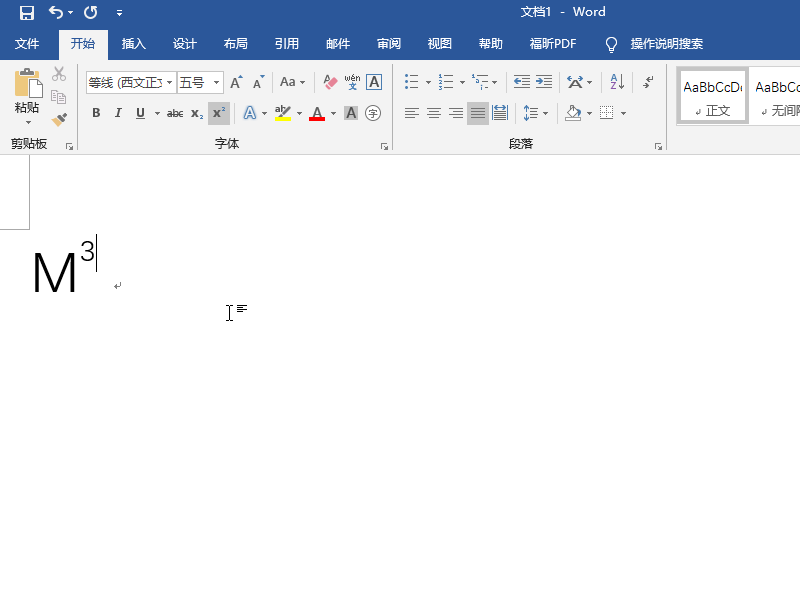The width and height of the screenshot is (800, 600).
Task: Toggle bold formatting
Action: coord(96,113)
